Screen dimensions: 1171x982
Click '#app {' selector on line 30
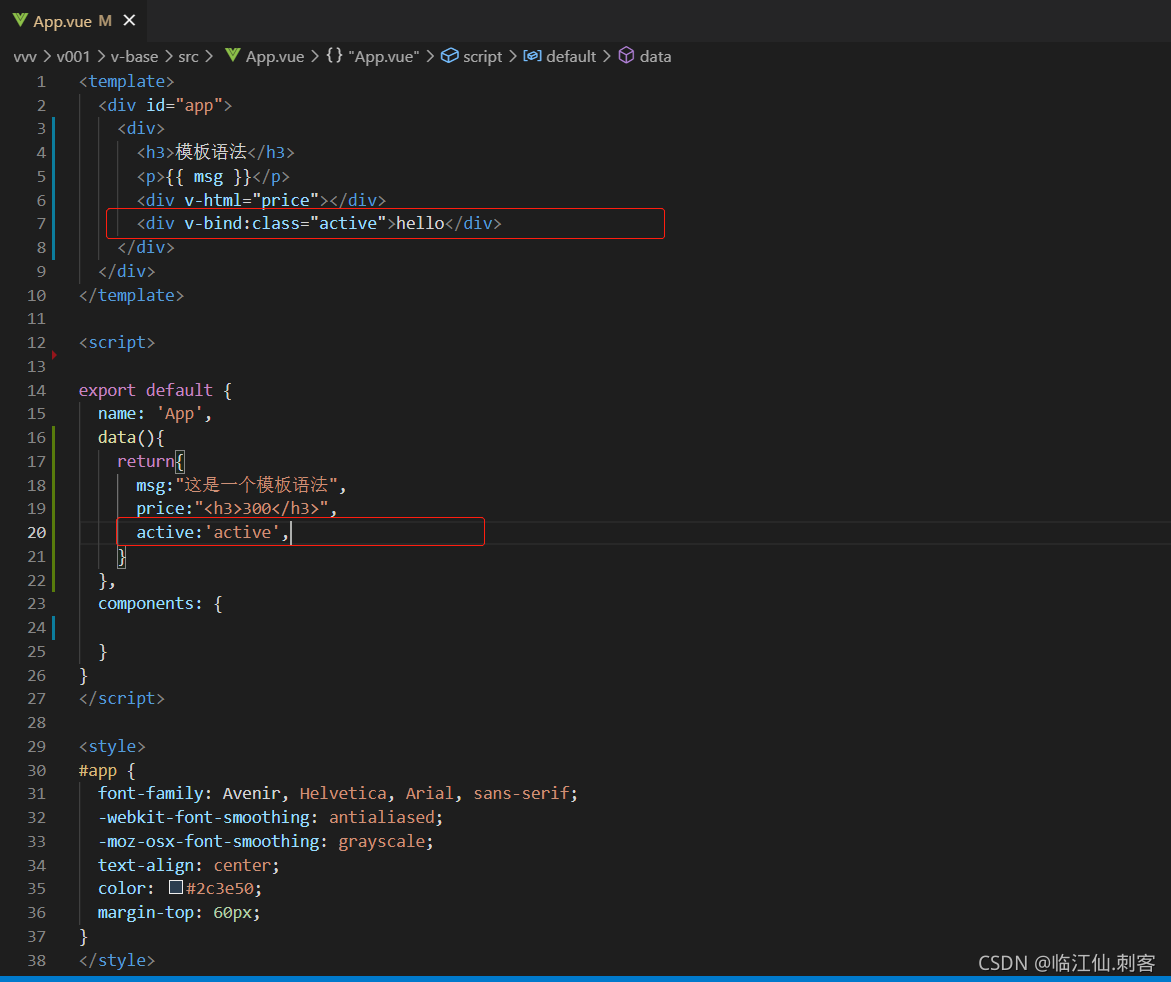pyautogui.click(x=108, y=771)
